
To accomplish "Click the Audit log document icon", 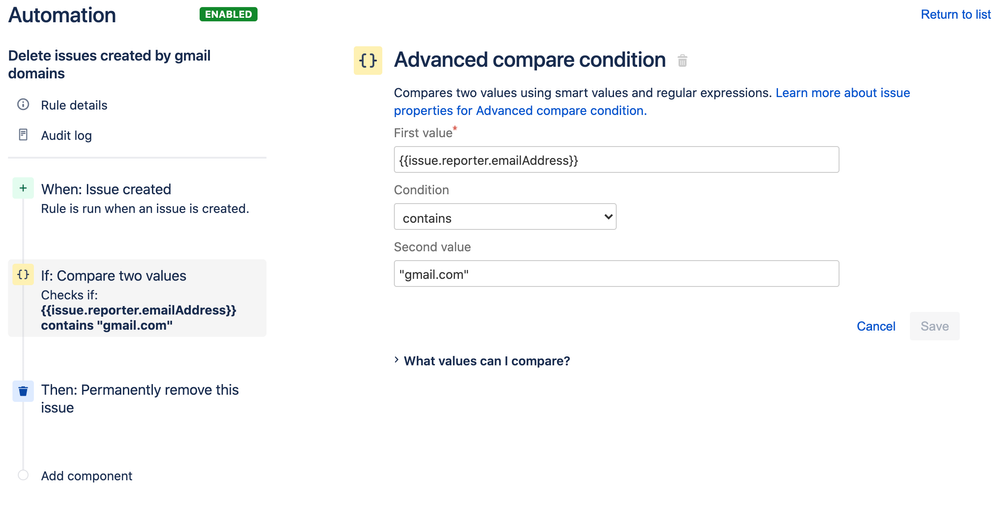I will (x=23, y=135).
